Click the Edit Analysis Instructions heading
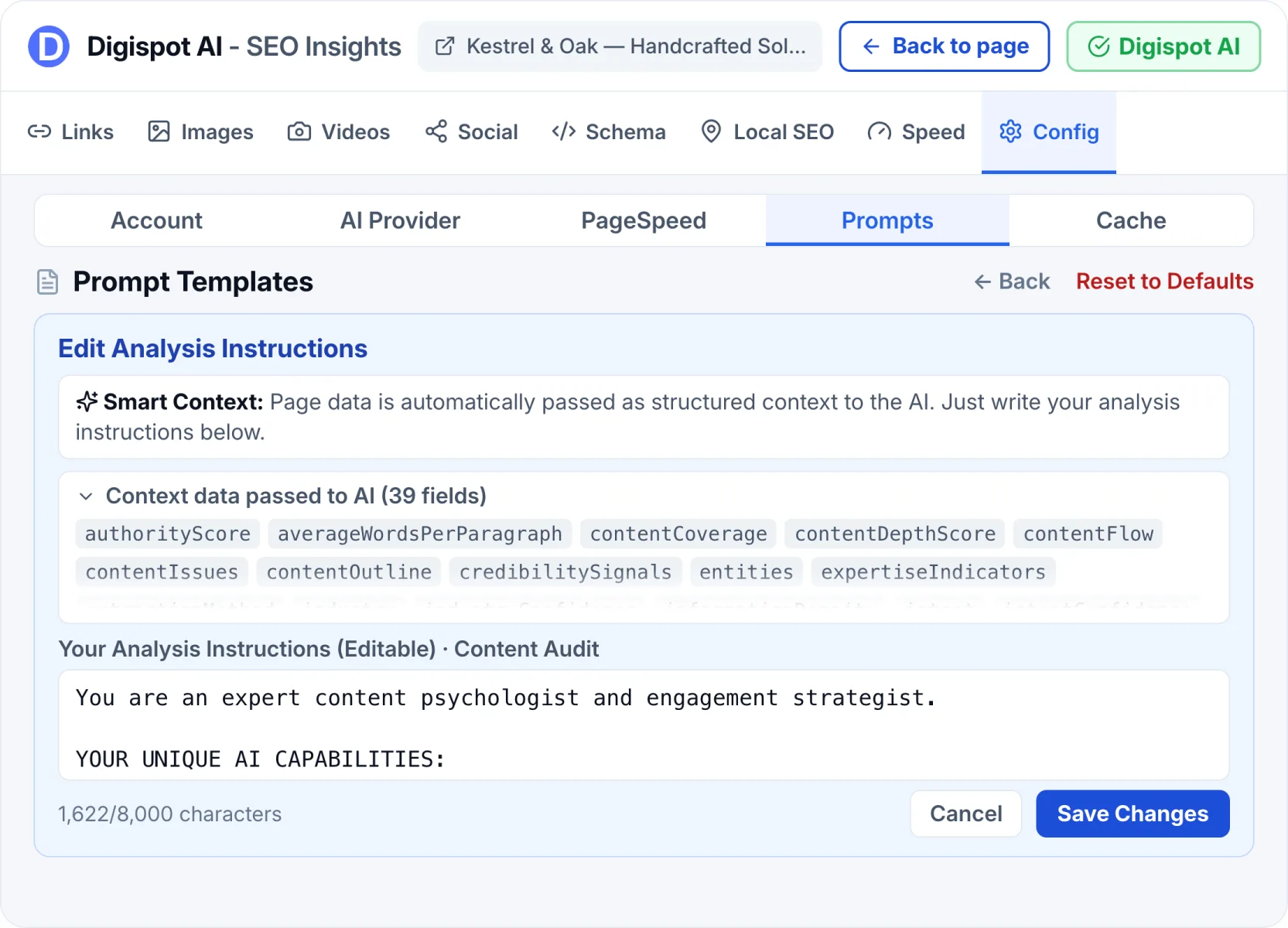The image size is (1288, 928). [213, 349]
